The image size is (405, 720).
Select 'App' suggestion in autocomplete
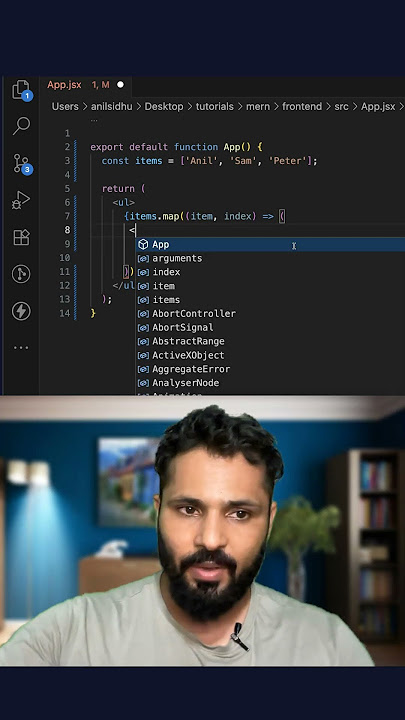point(270,244)
